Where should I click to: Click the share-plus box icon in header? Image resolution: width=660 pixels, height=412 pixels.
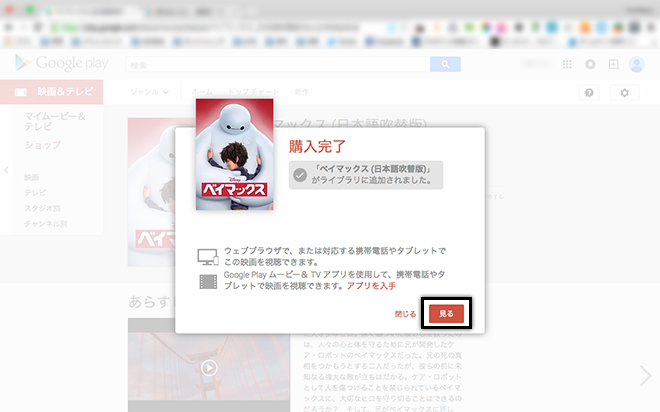pyautogui.click(x=614, y=64)
